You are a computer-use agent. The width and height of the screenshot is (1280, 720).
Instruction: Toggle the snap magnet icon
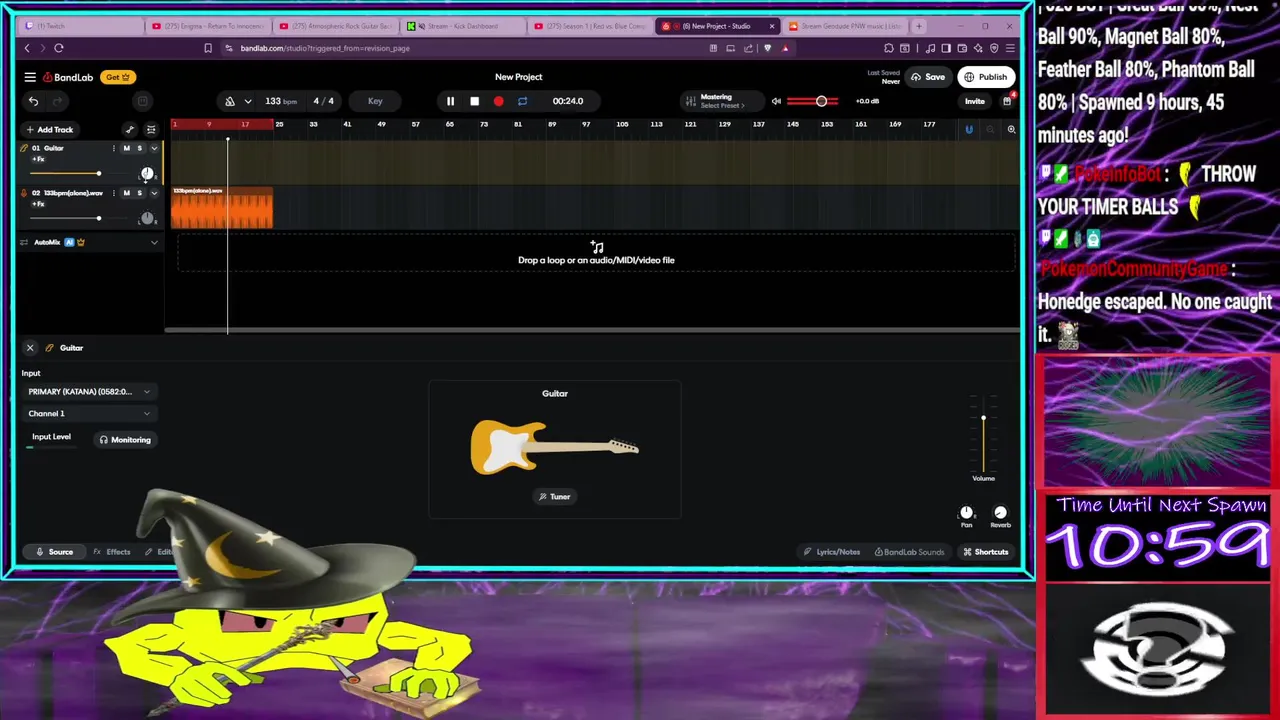(968, 129)
